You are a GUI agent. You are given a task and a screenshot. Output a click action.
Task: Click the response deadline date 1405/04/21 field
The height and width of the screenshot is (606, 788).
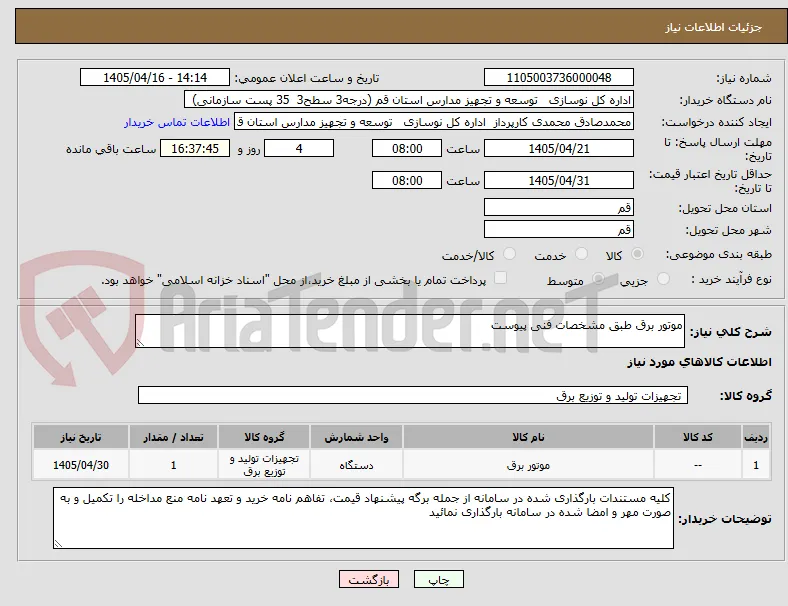click(559, 148)
